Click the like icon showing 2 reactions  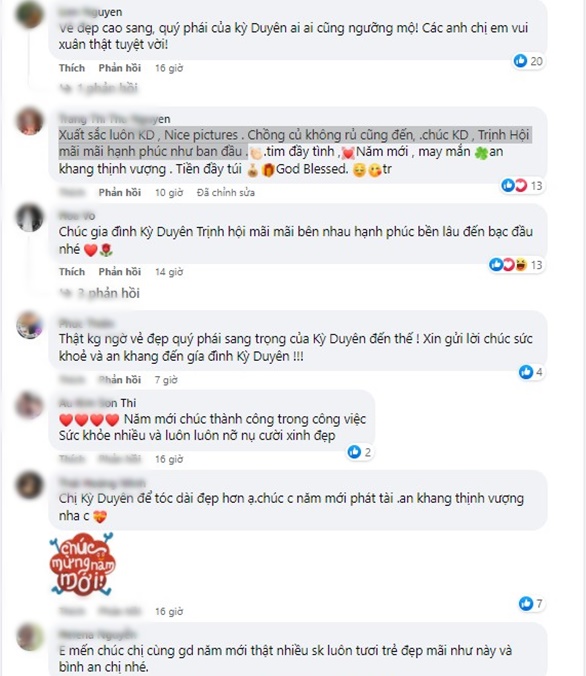coord(354,452)
